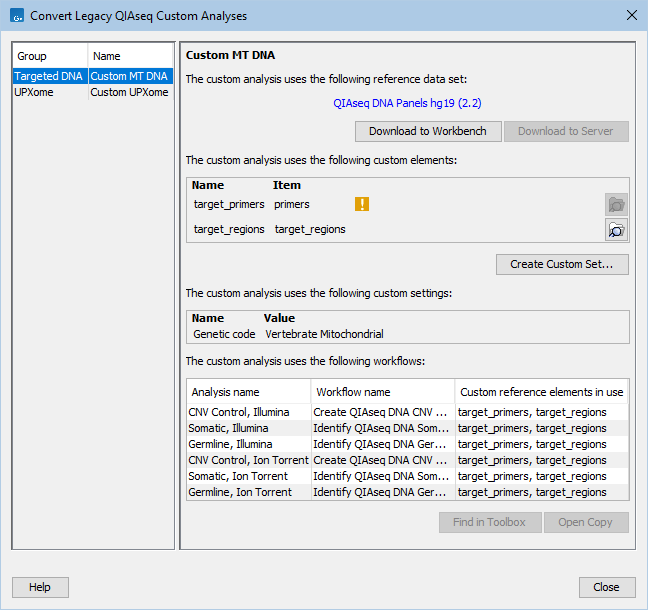
Task: Click the Vertebrate Mitochondrial value
Action: click(324, 334)
